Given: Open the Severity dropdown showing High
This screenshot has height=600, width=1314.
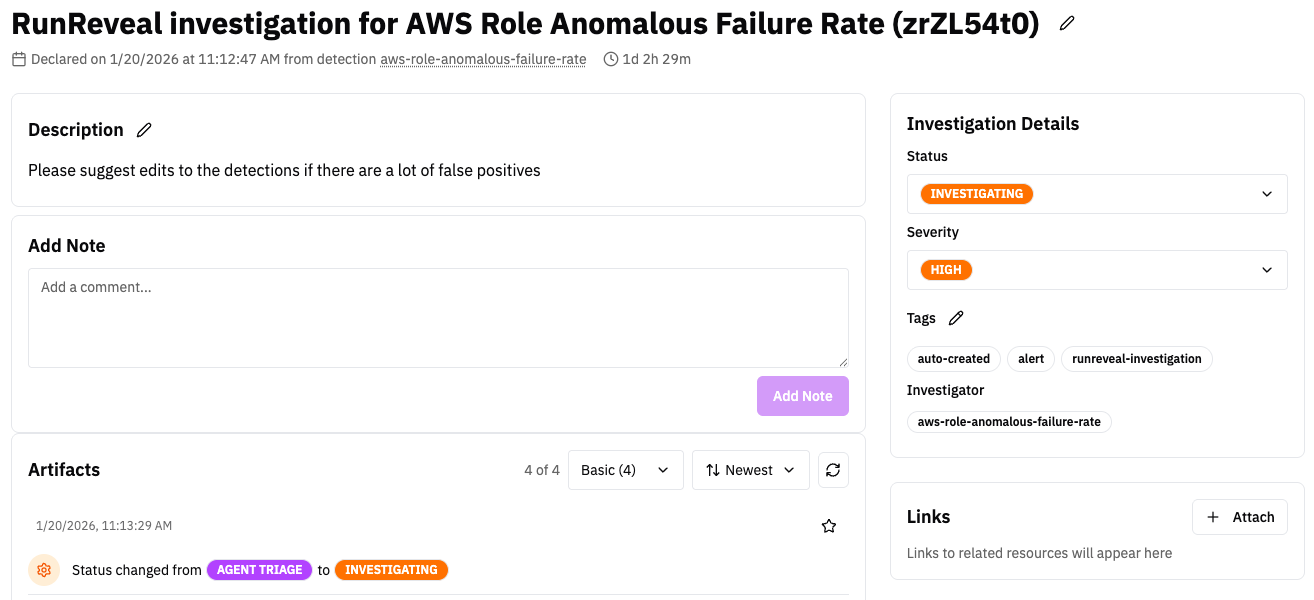Looking at the screenshot, I should 1096,270.
